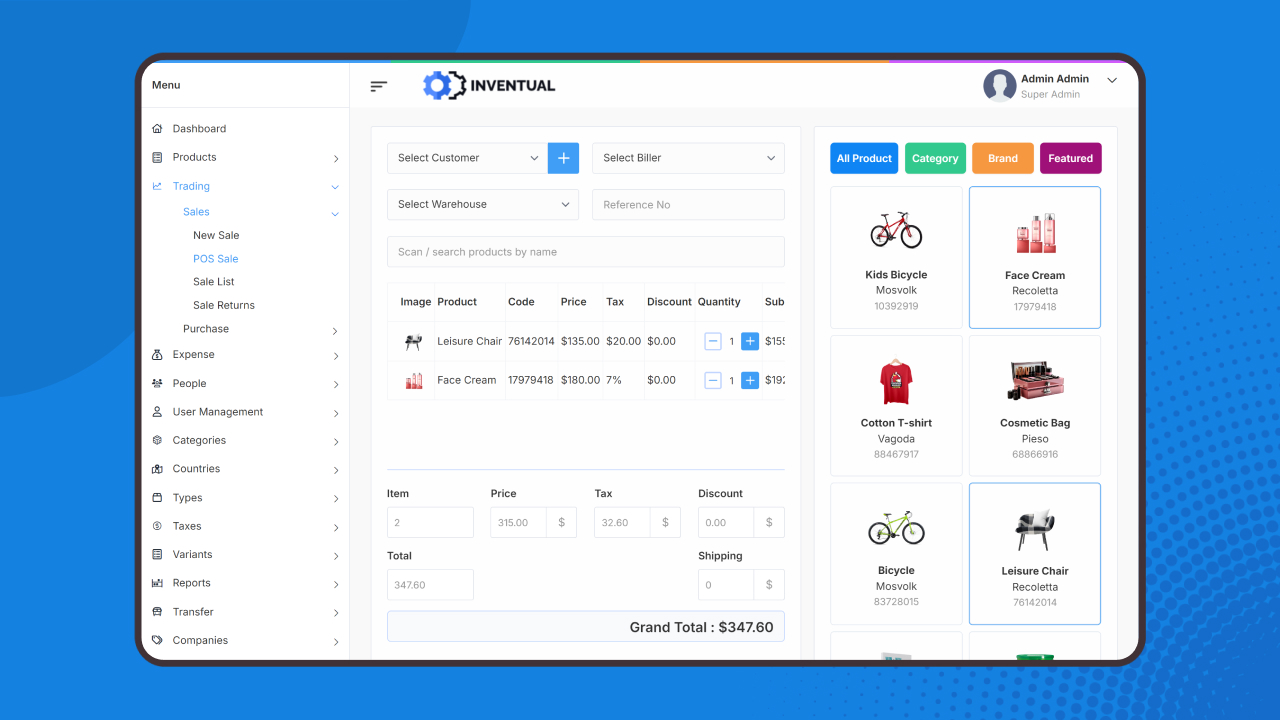1280x720 pixels.
Task: Switch to the Category filter tab
Action: (935, 158)
